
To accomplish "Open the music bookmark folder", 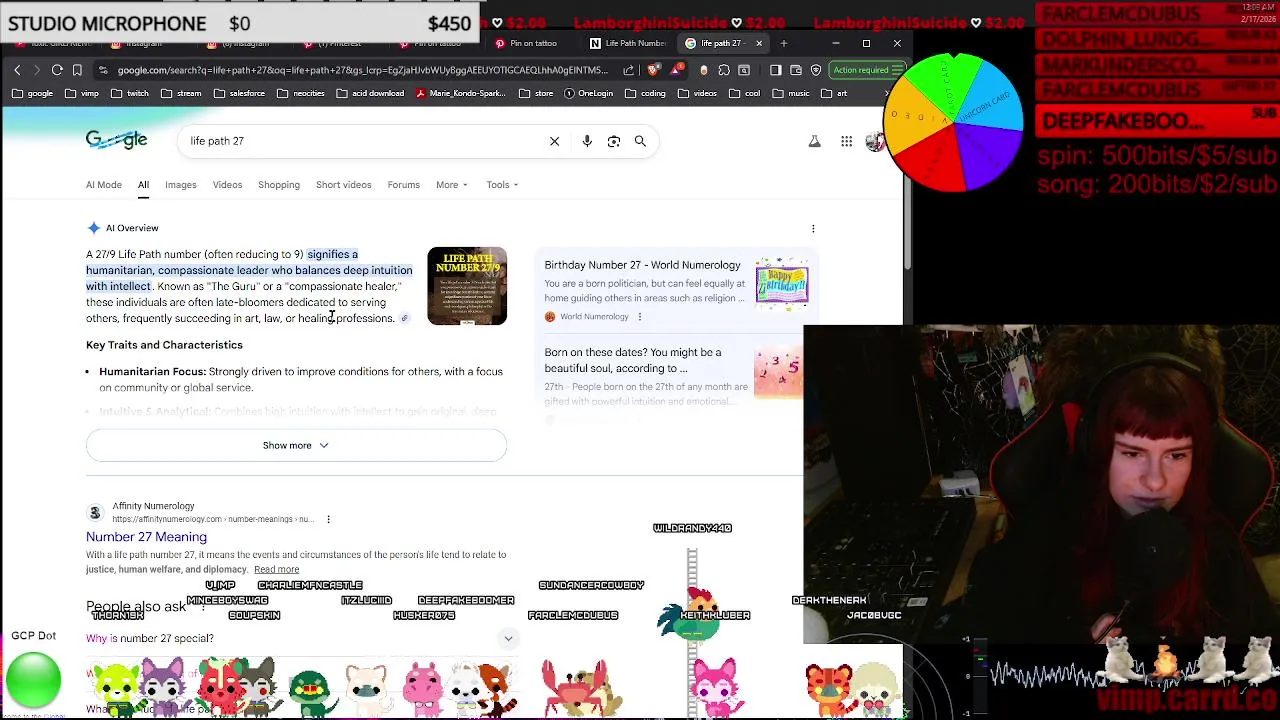I will (x=790, y=93).
